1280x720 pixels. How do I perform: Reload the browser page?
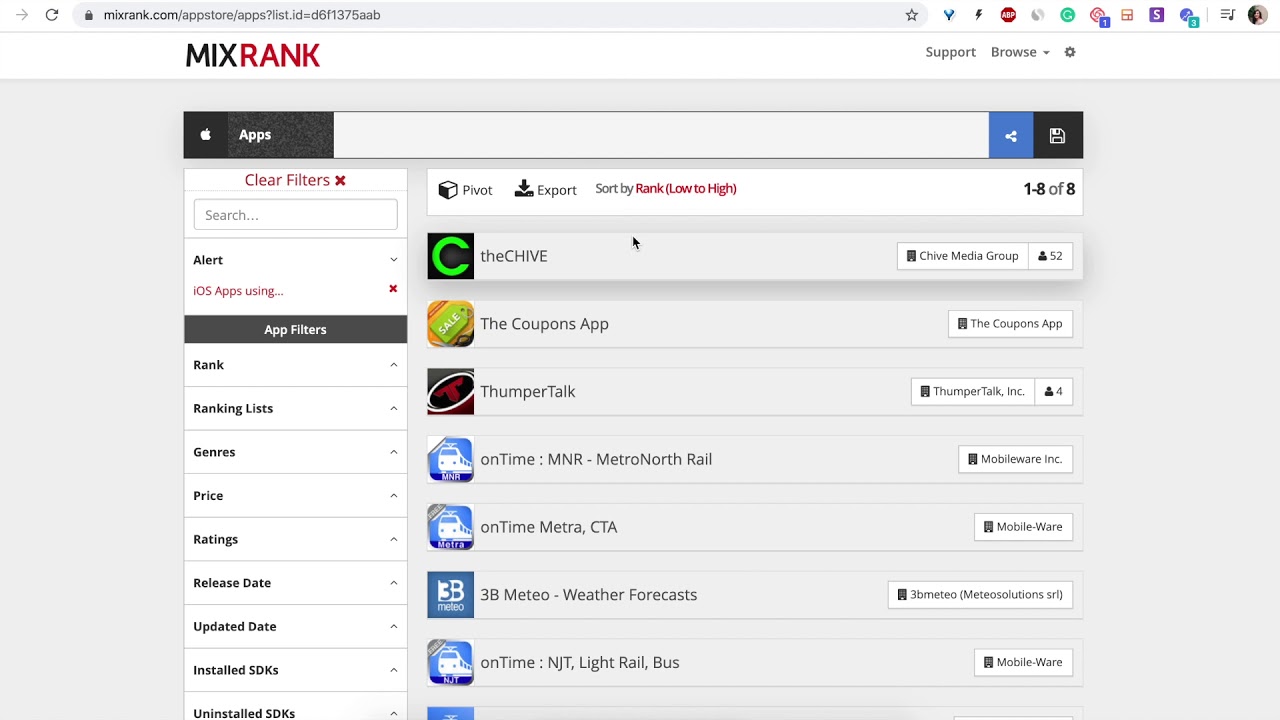(52, 15)
